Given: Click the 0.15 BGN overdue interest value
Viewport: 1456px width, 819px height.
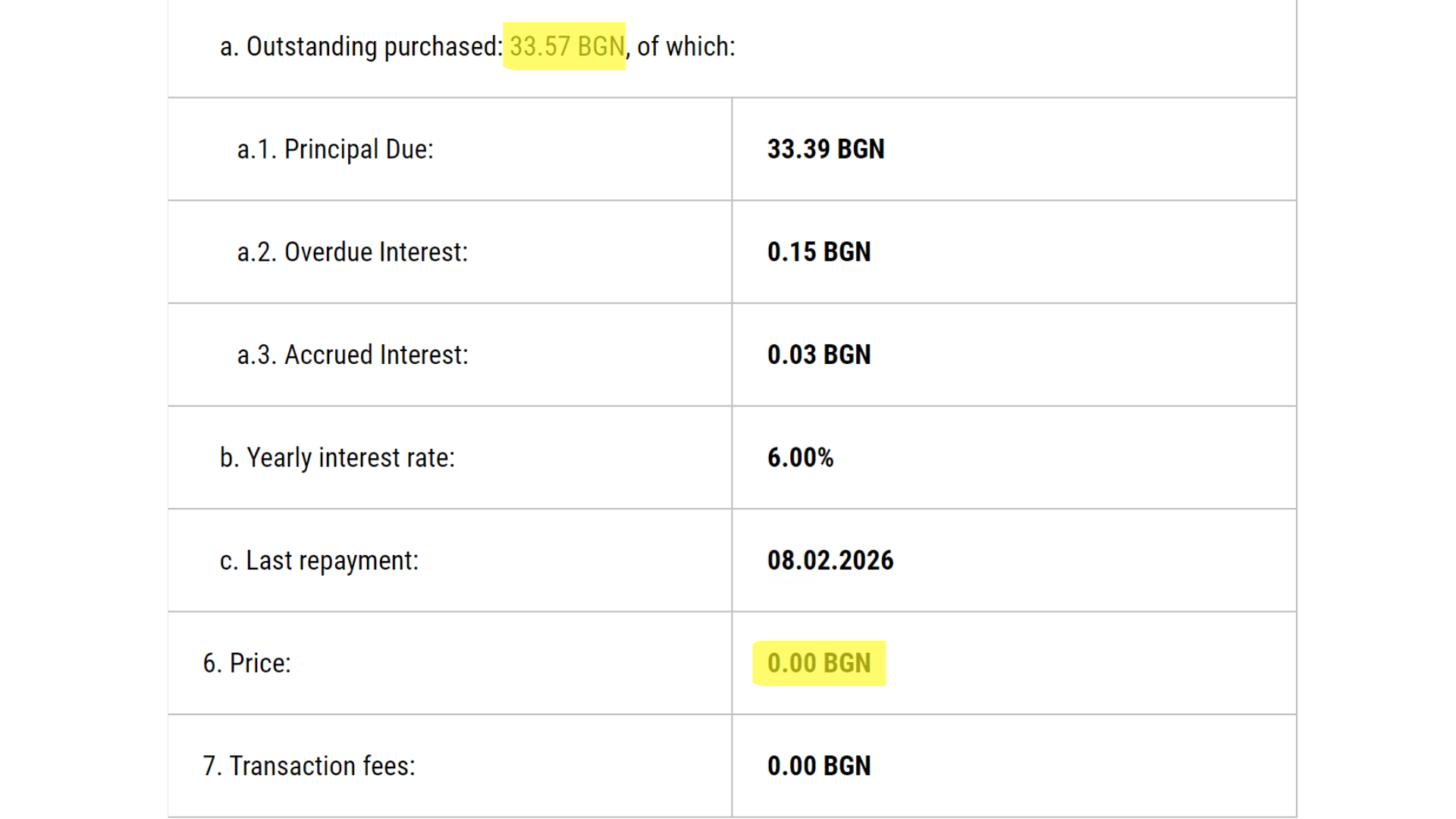Looking at the screenshot, I should click(818, 252).
